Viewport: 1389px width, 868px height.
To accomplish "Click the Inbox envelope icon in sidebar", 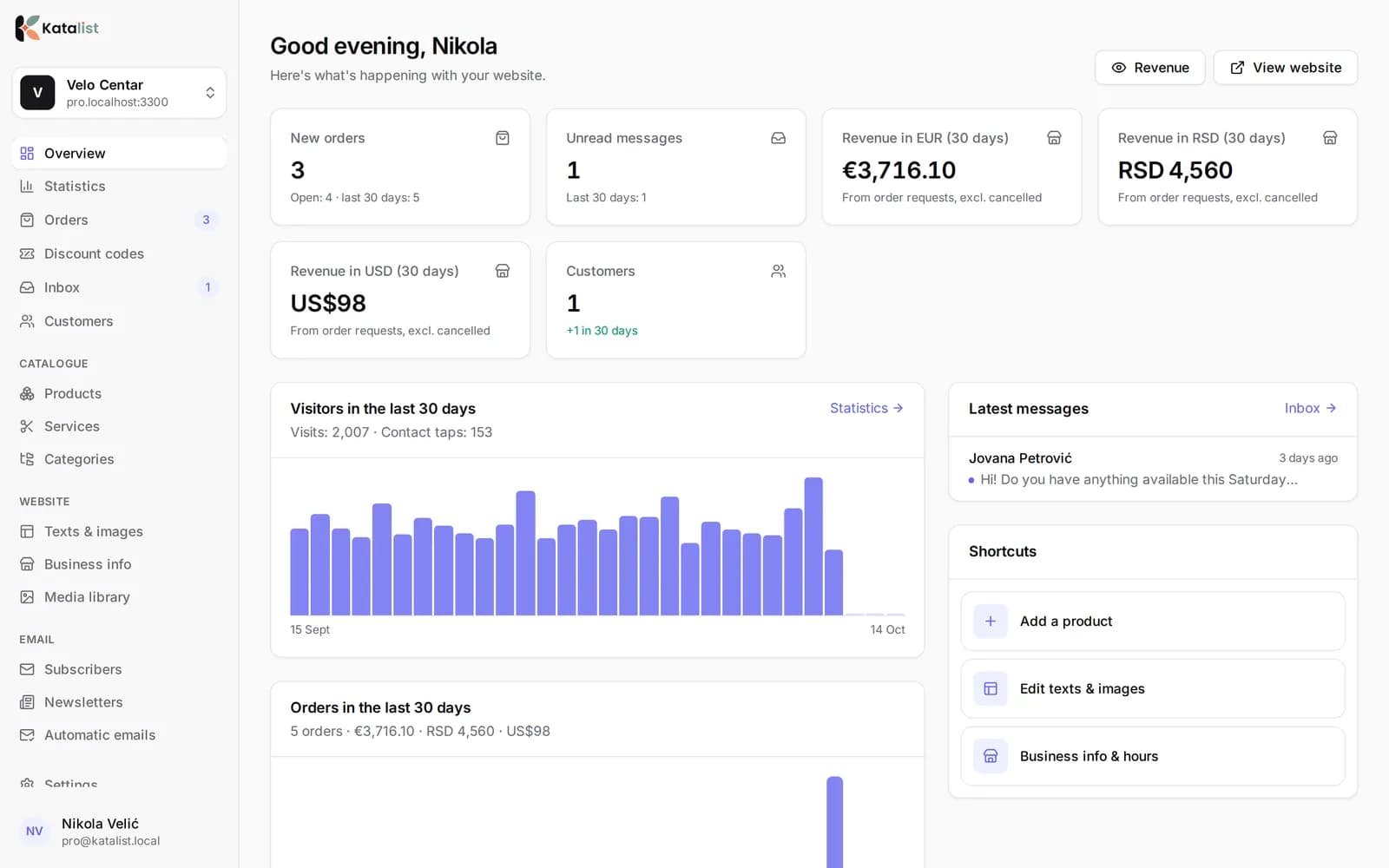I will [x=27, y=287].
